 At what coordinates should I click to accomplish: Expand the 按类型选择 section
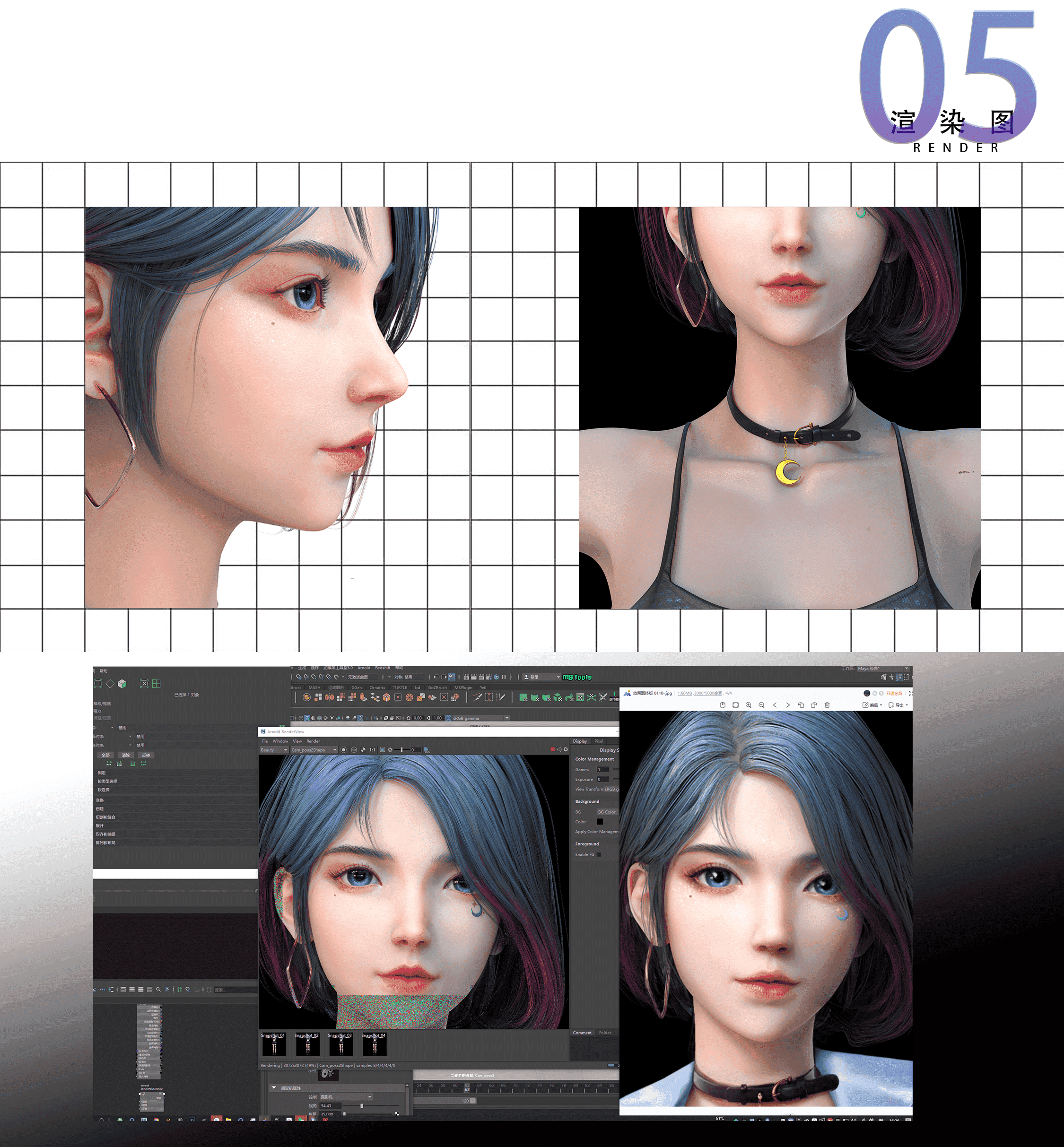coord(175,781)
